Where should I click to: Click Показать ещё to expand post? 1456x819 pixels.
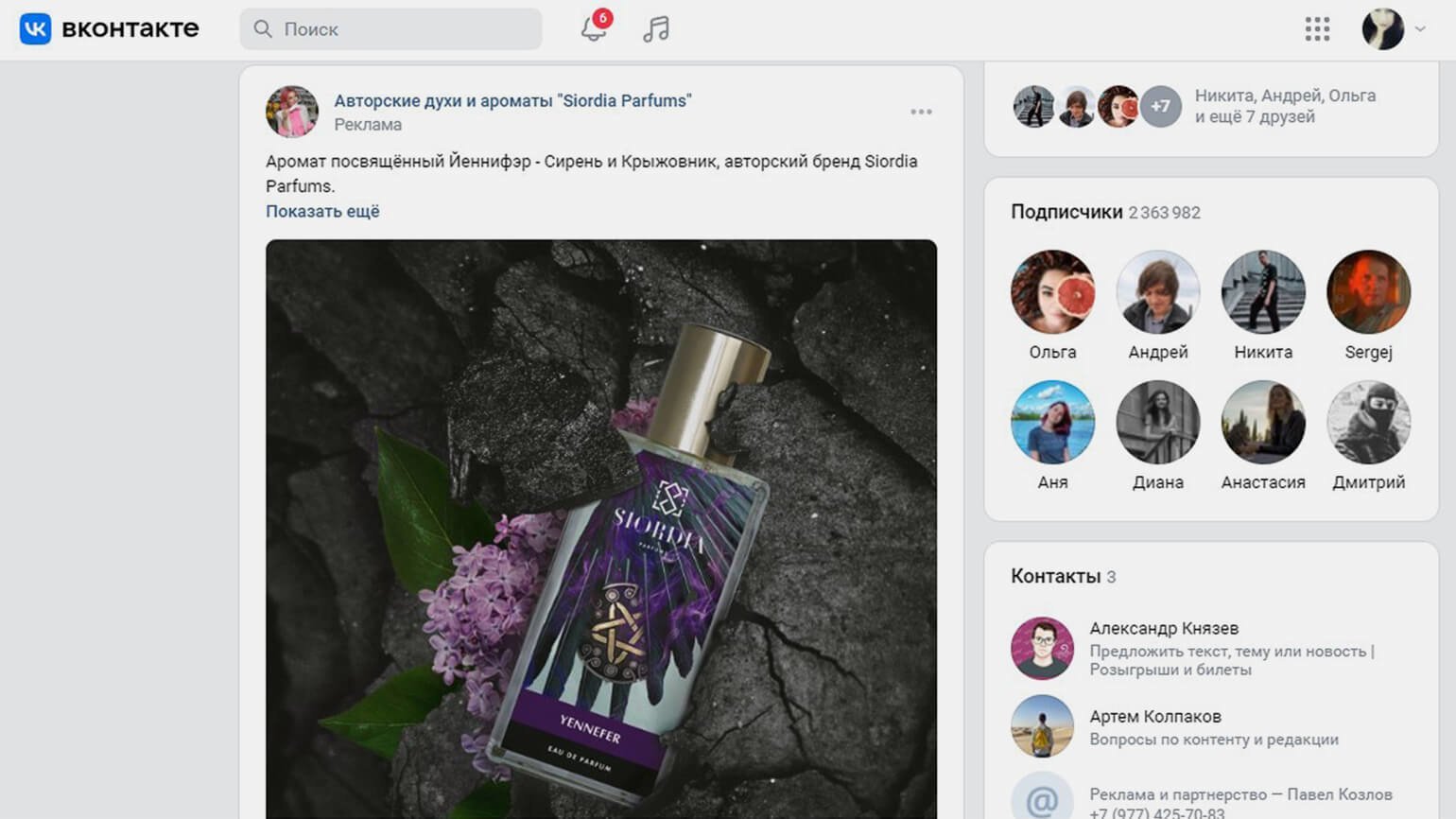click(x=322, y=211)
